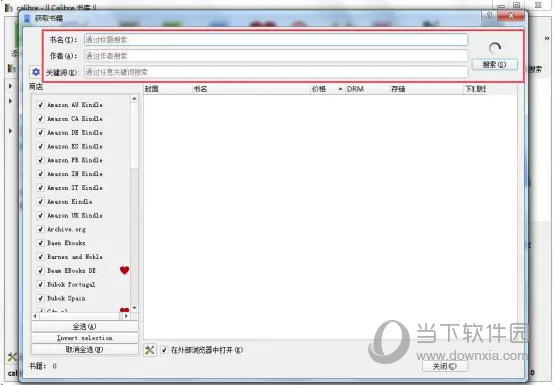Click the first tree arrow in the Calibre window's left pane
553x385 pixels.
coord(10,86)
